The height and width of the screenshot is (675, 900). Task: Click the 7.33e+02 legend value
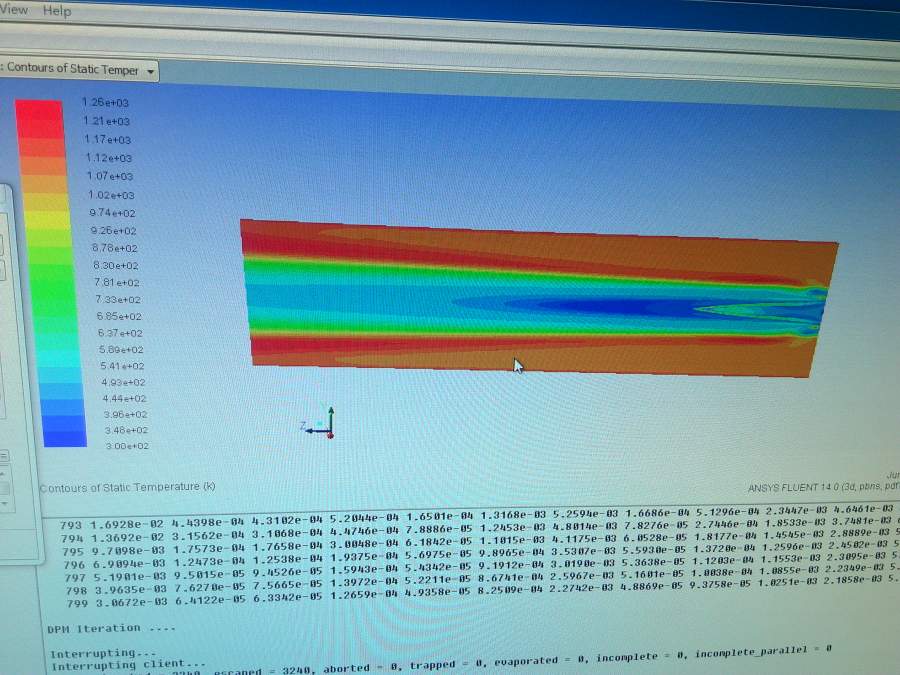[x=118, y=300]
